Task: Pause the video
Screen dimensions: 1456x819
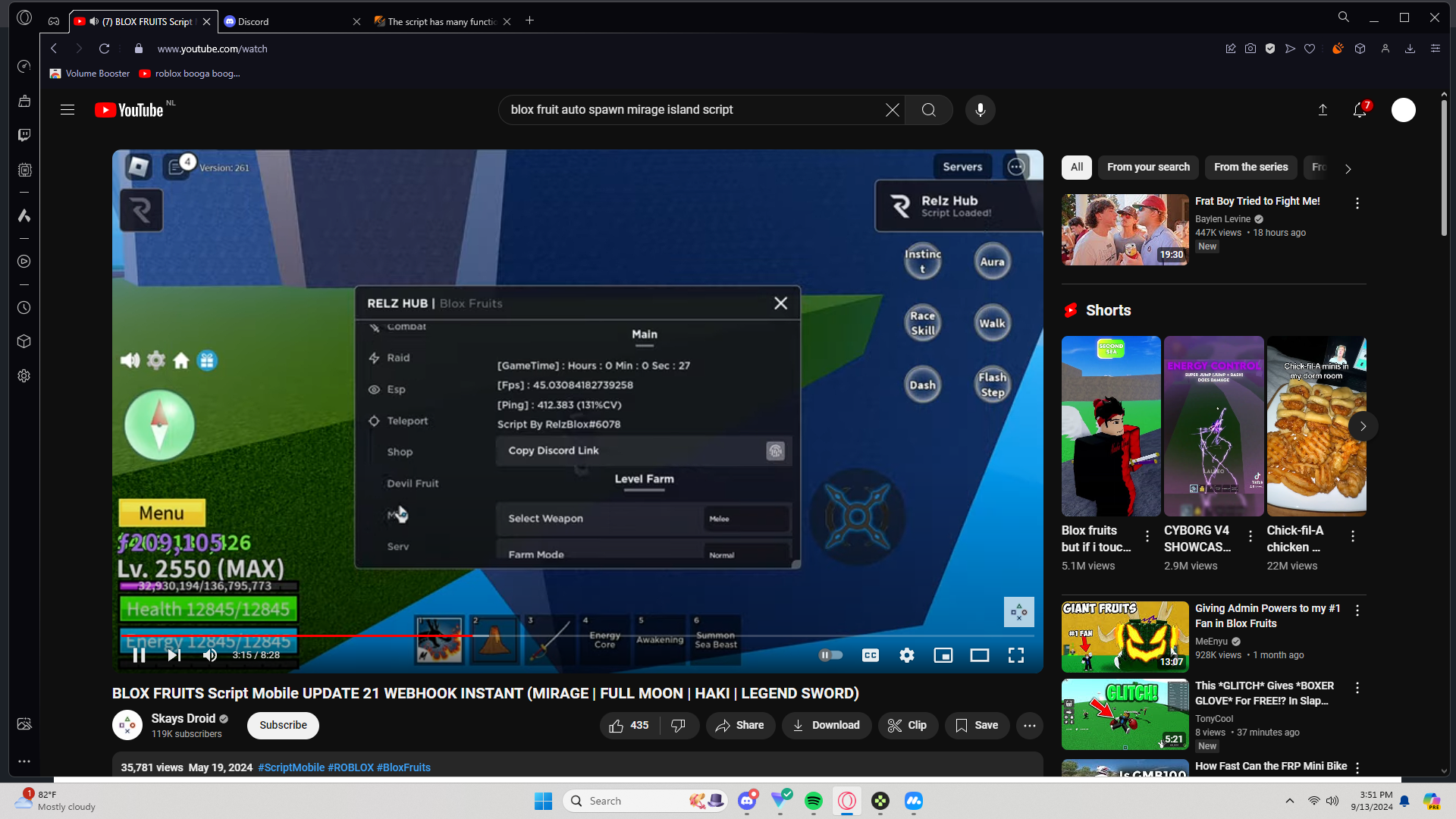Action: (140, 655)
